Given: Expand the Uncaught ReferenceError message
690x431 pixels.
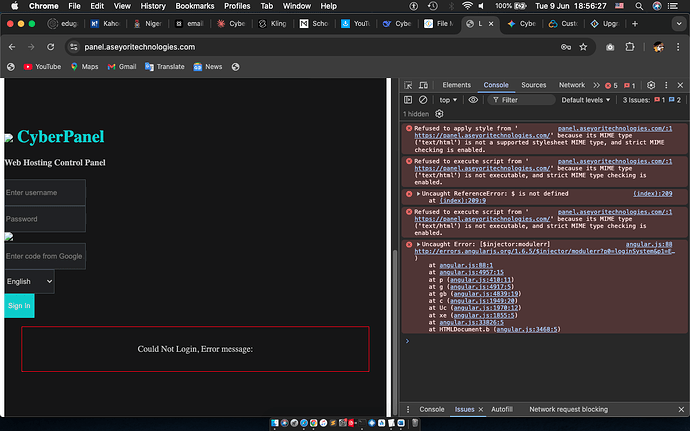Looking at the screenshot, I should pyautogui.click(x=418, y=194).
